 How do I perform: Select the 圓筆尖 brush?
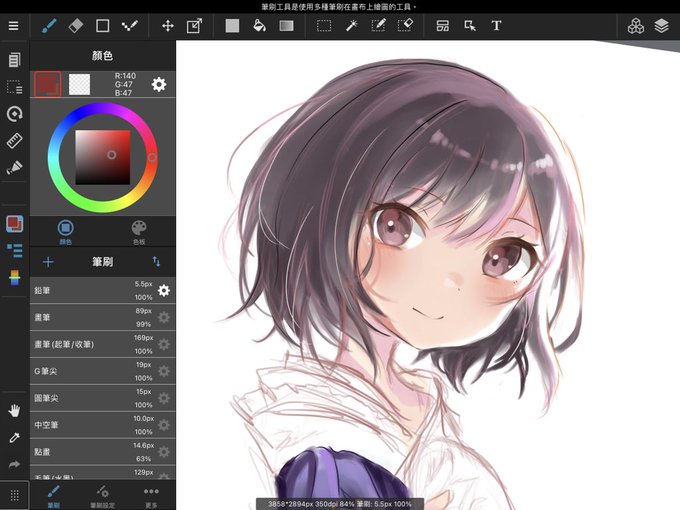[x=103, y=398]
